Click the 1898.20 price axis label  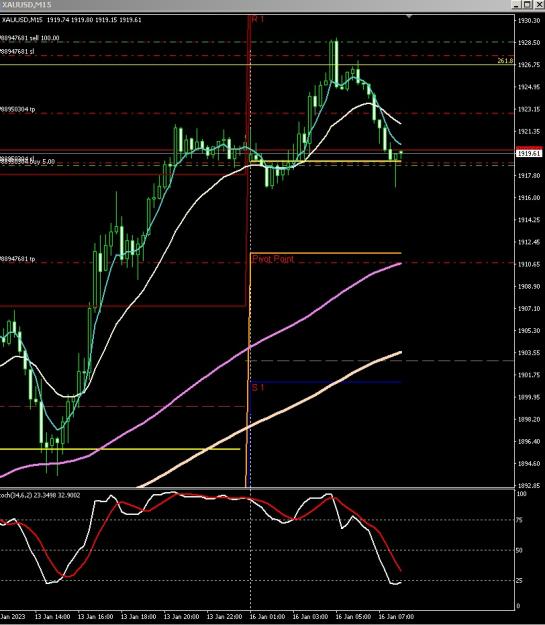click(x=529, y=419)
